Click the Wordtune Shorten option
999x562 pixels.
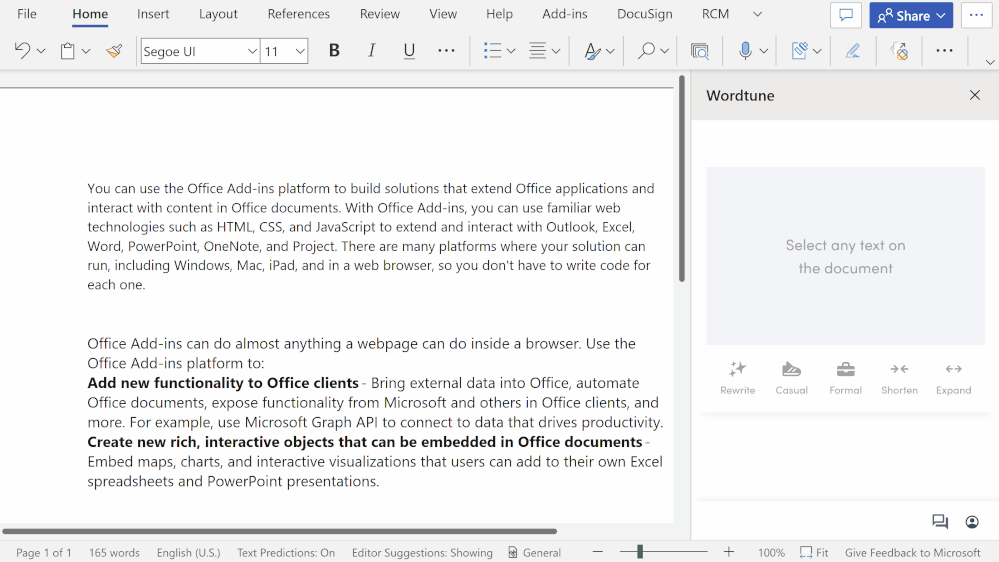900,377
